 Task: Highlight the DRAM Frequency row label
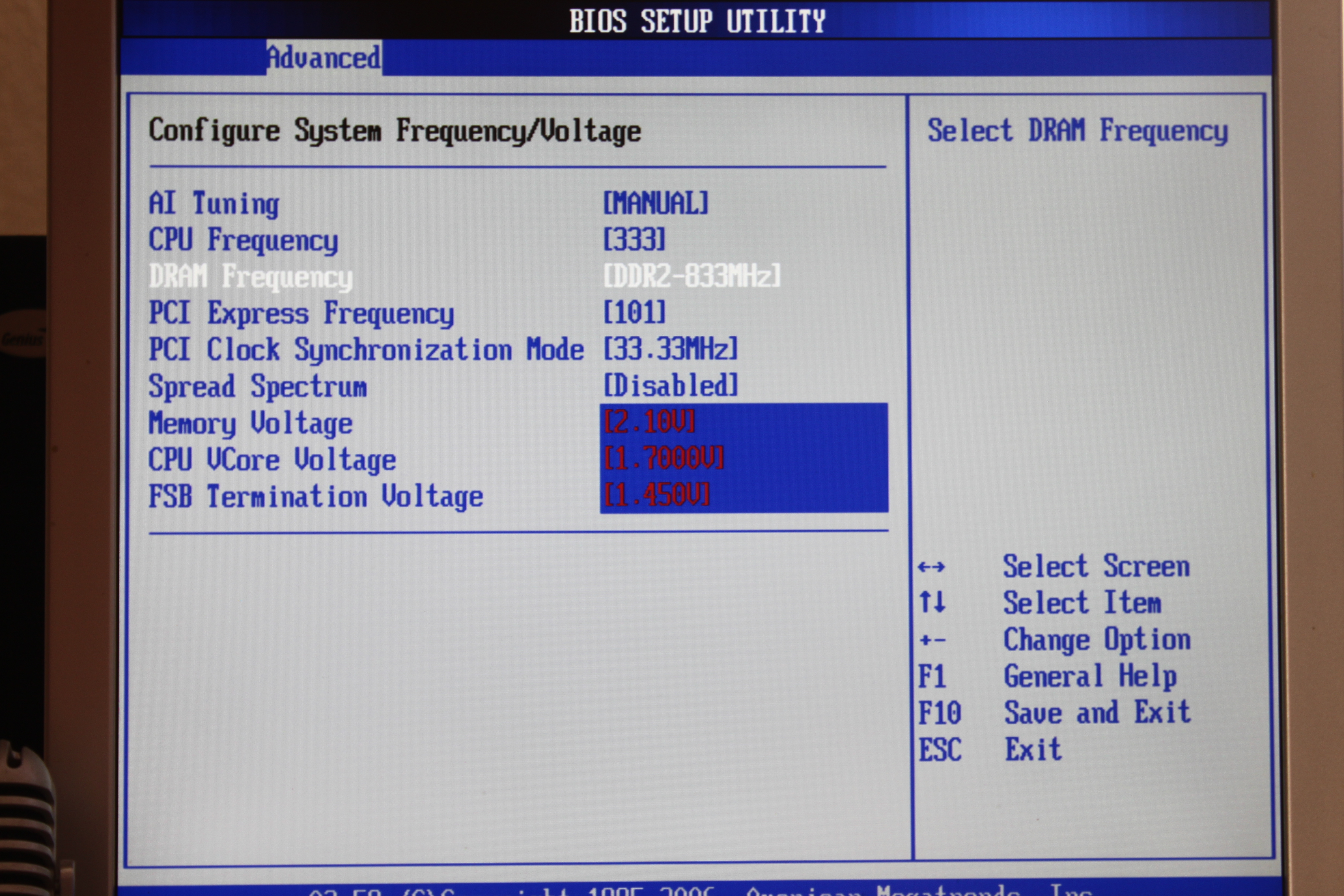(x=251, y=277)
